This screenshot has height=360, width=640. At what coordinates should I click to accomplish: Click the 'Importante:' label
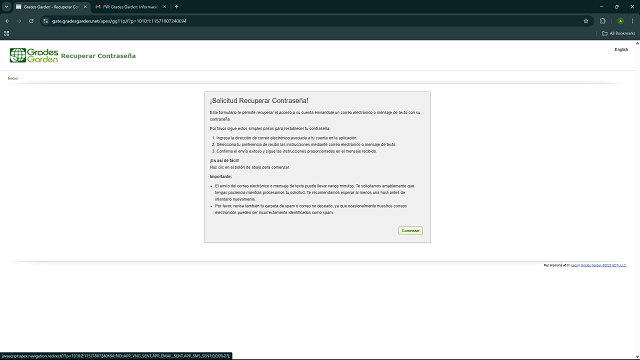pyautogui.click(x=221, y=177)
